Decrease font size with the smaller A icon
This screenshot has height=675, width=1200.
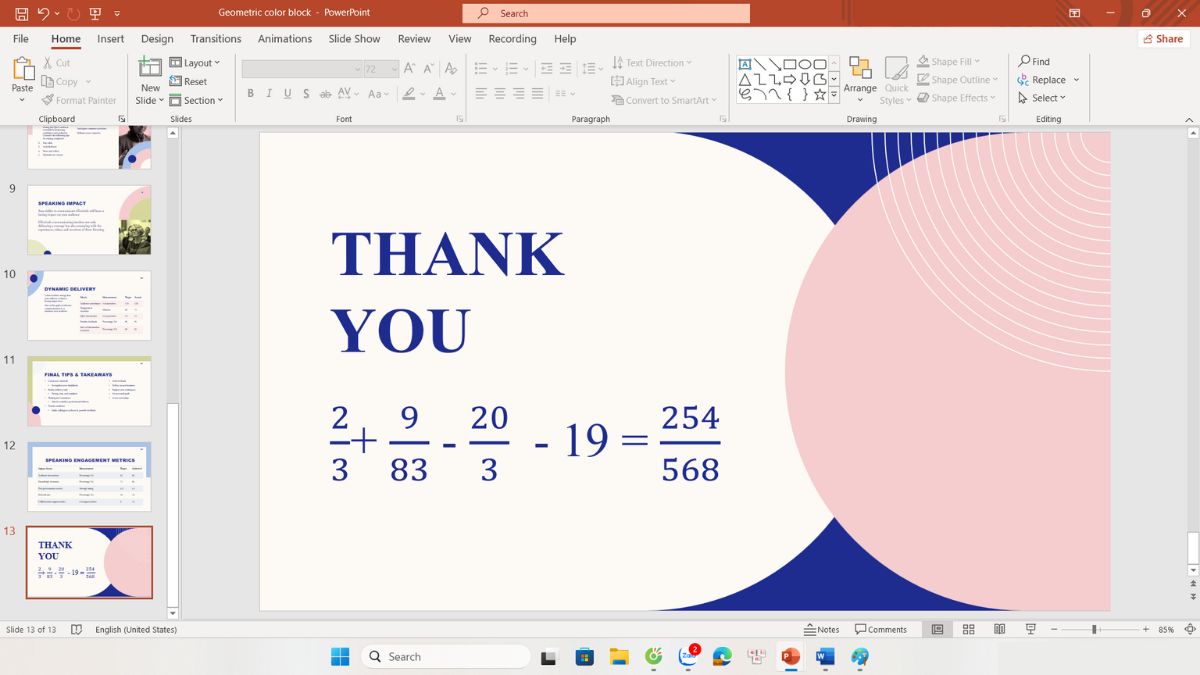click(x=429, y=69)
